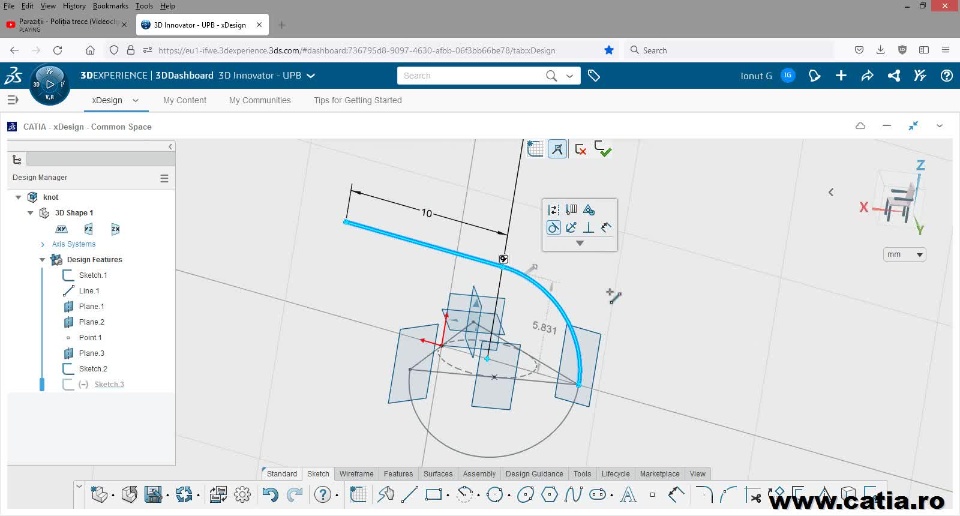Open browser Bookmarks menu
Viewport: 960px width, 516px height.
[110, 6]
